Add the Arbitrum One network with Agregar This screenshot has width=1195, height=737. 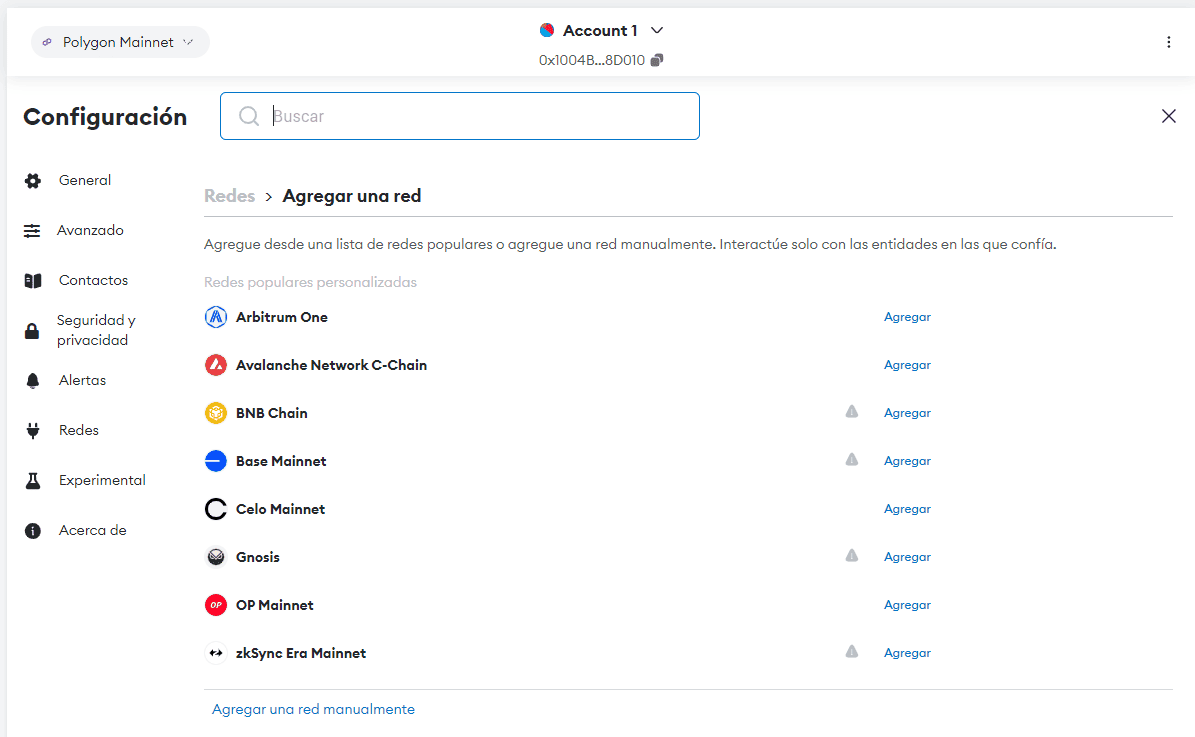pyautogui.click(x=907, y=317)
